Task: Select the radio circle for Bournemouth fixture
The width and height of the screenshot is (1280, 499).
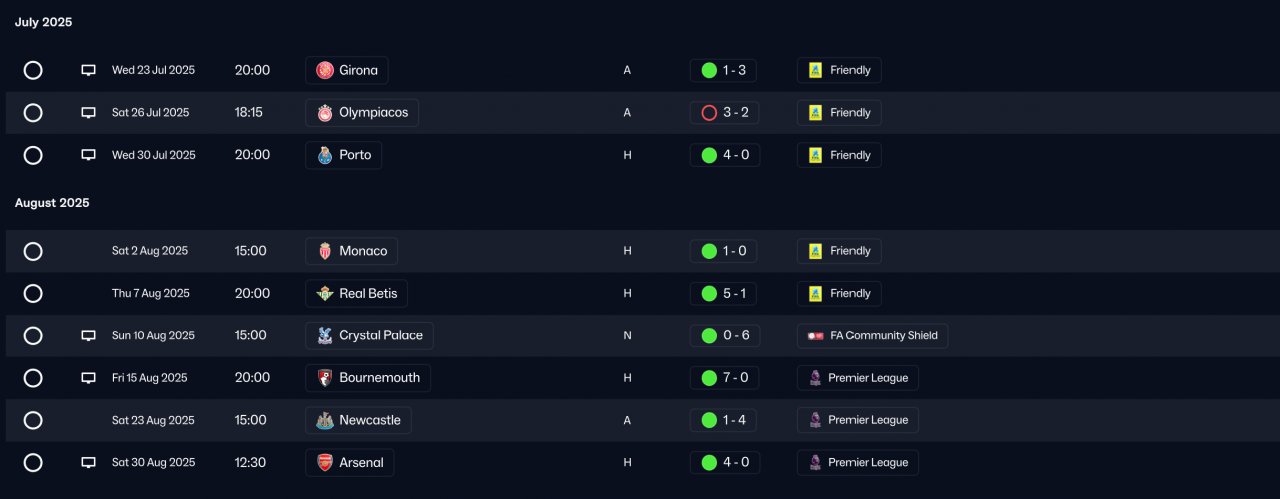Action: click(33, 378)
